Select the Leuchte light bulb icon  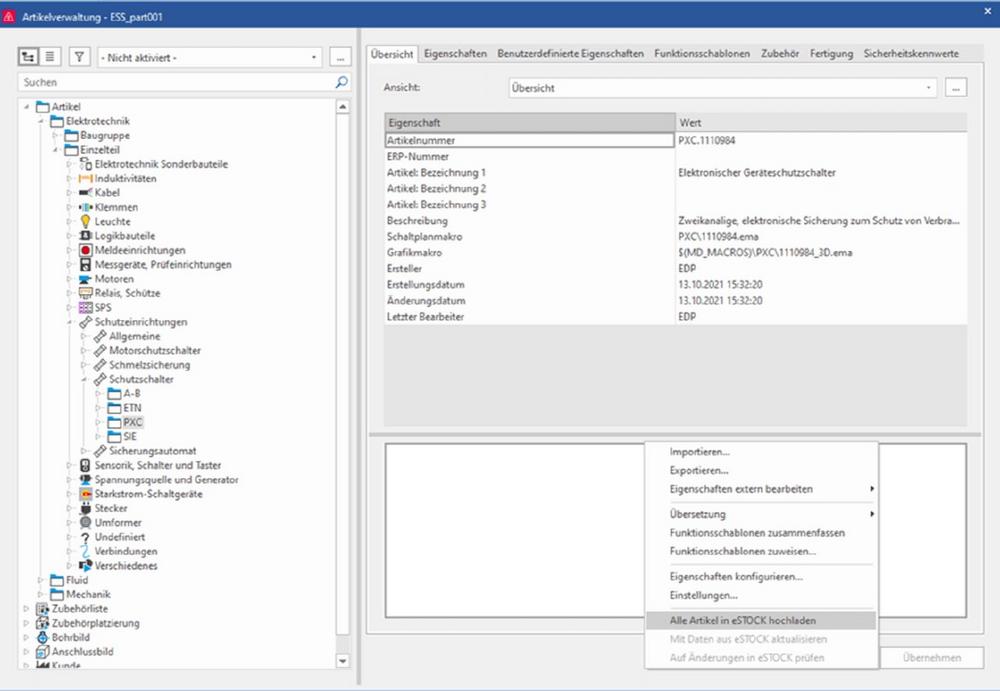(x=85, y=221)
